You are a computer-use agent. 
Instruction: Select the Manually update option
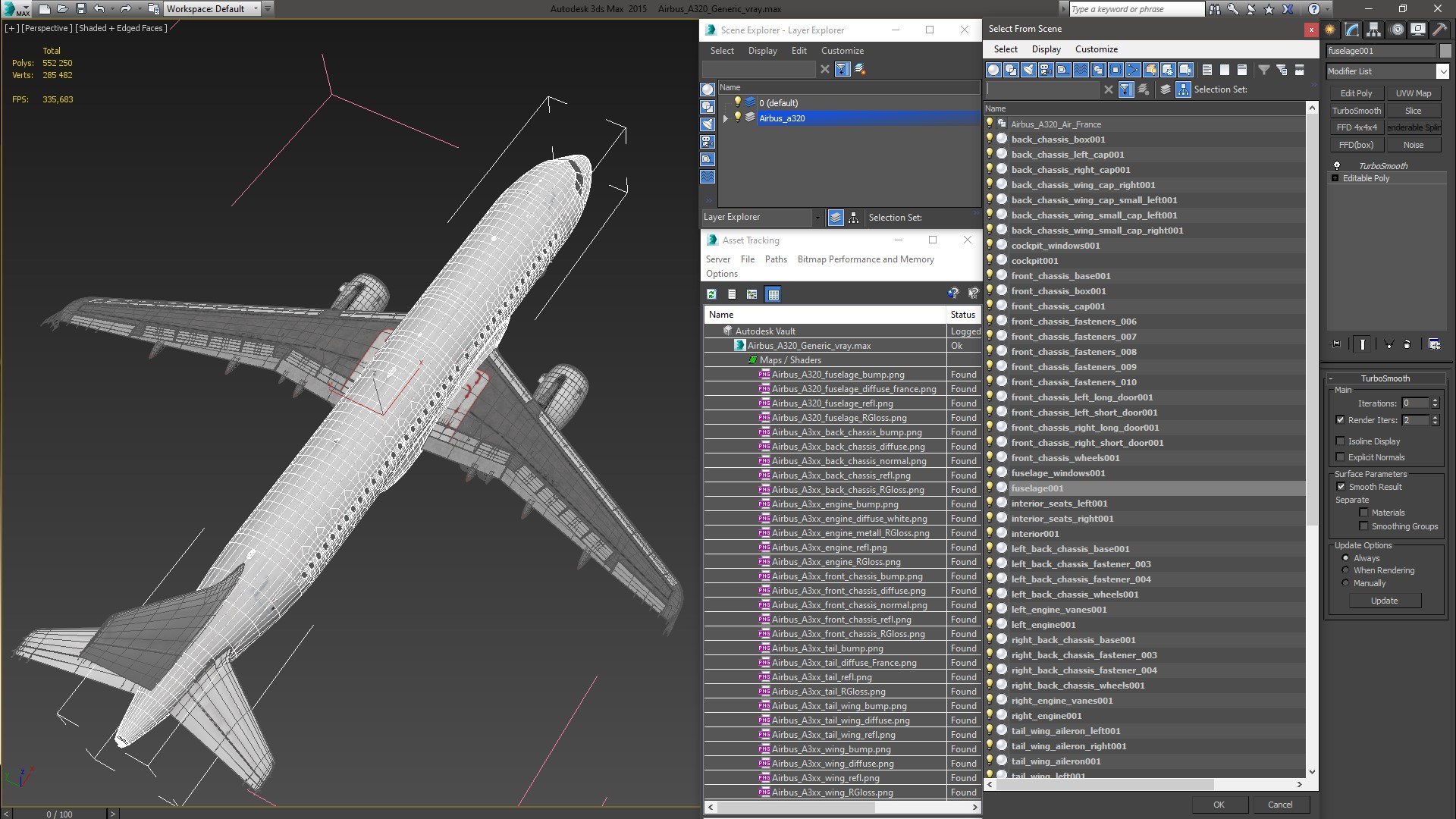pos(1345,583)
